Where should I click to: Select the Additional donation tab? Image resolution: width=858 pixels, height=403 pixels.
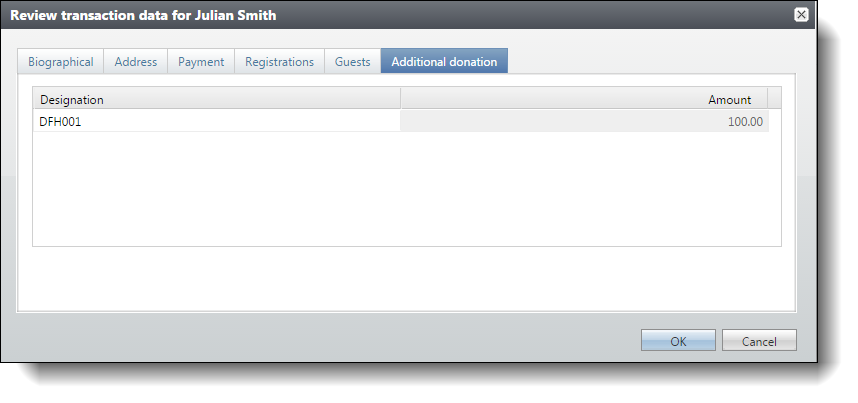pyautogui.click(x=444, y=61)
